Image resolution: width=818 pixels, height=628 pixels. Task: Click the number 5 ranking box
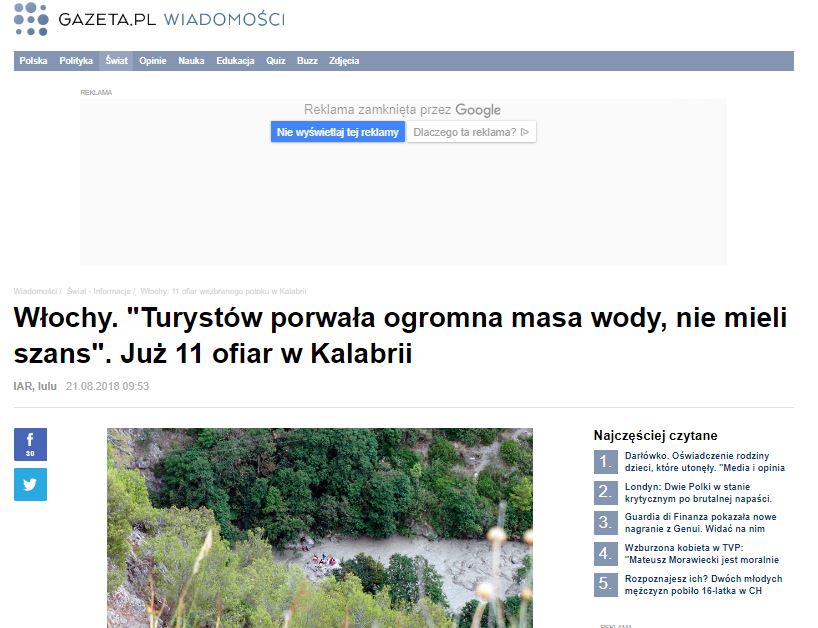pyautogui.click(x=606, y=584)
